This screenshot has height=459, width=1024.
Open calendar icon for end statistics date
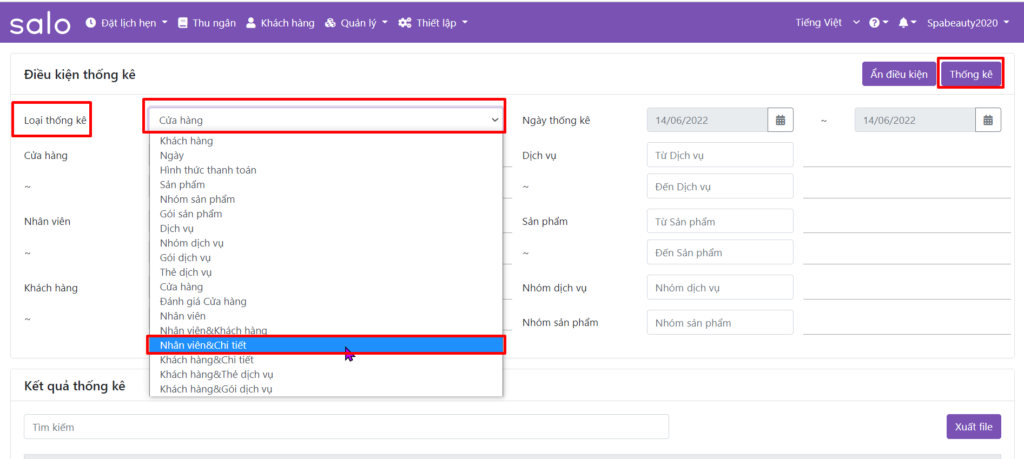click(x=988, y=120)
